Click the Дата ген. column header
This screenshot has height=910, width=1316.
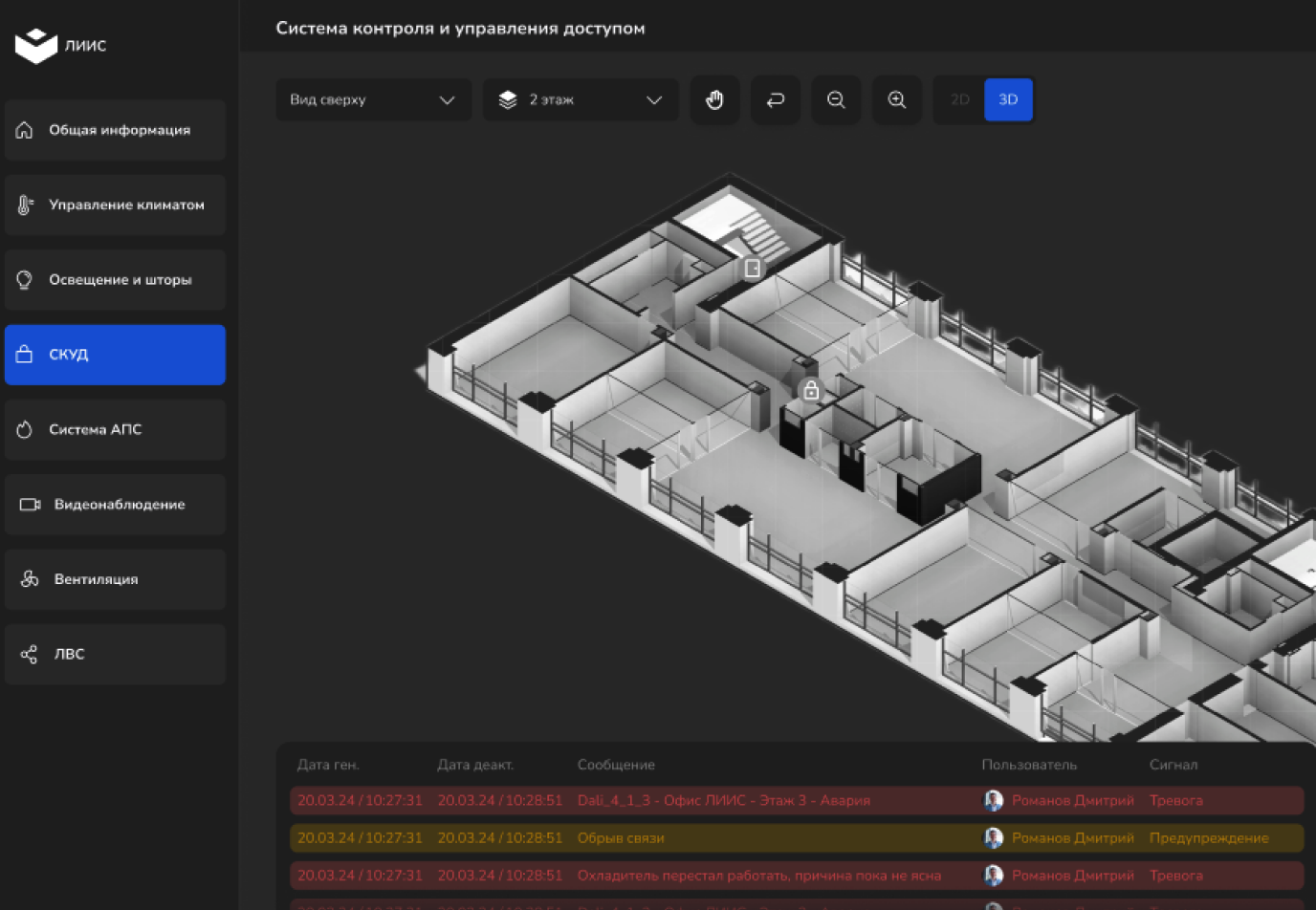(328, 765)
